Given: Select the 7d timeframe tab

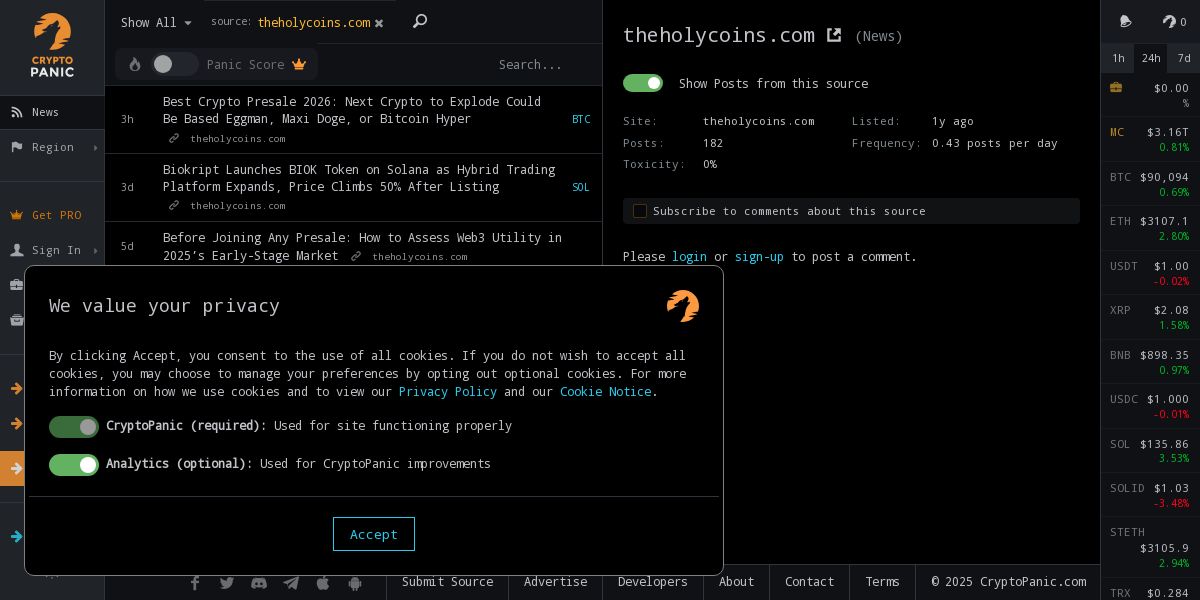Looking at the screenshot, I should pyautogui.click(x=1184, y=58).
